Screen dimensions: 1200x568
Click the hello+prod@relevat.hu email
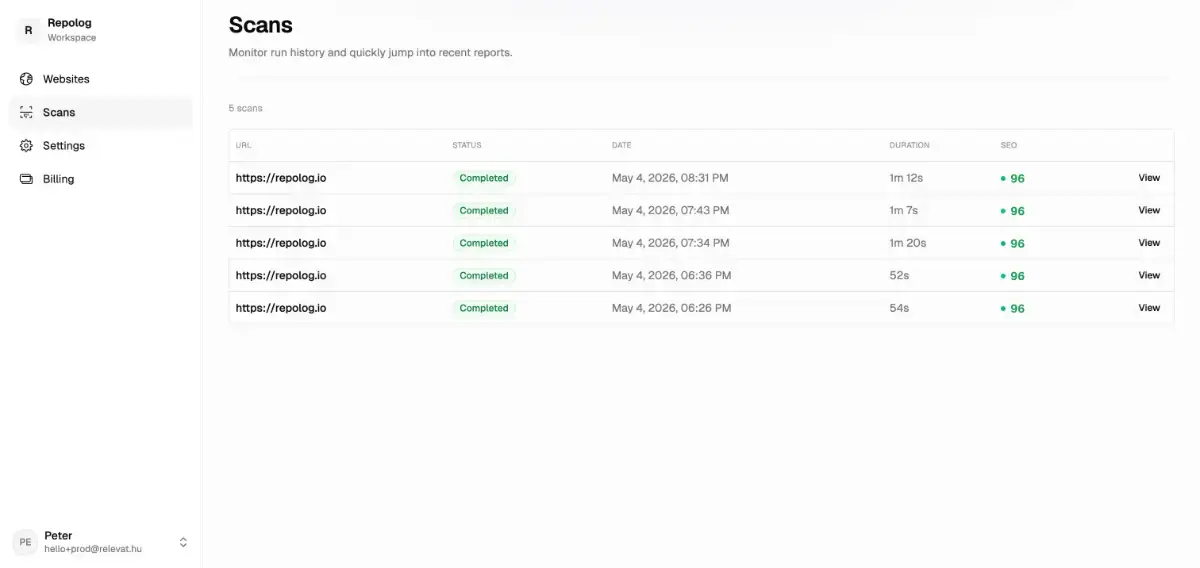tap(93, 549)
